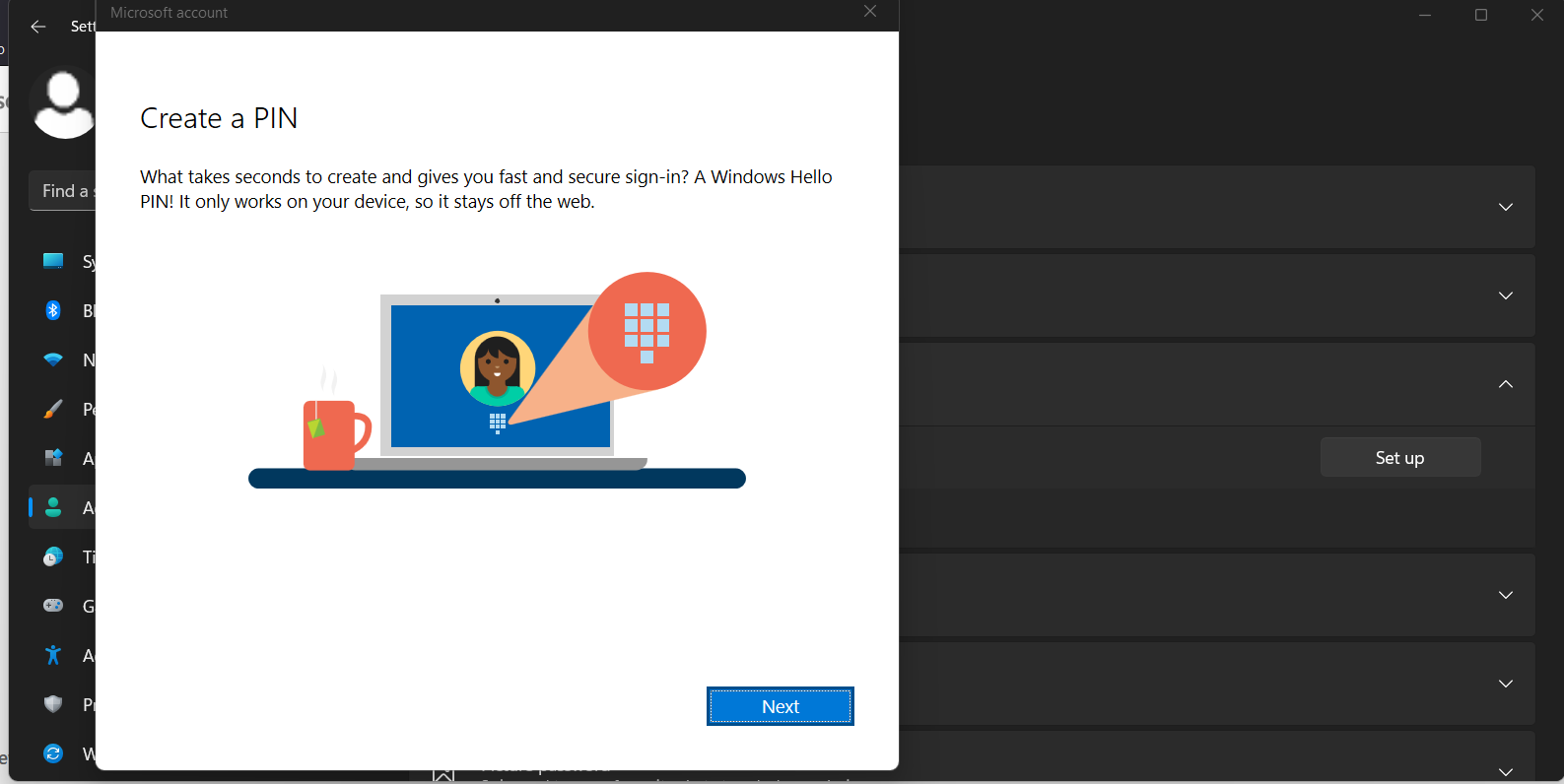1564x784 pixels.
Task: Select Accounts via the person icon
Action: (x=53, y=507)
